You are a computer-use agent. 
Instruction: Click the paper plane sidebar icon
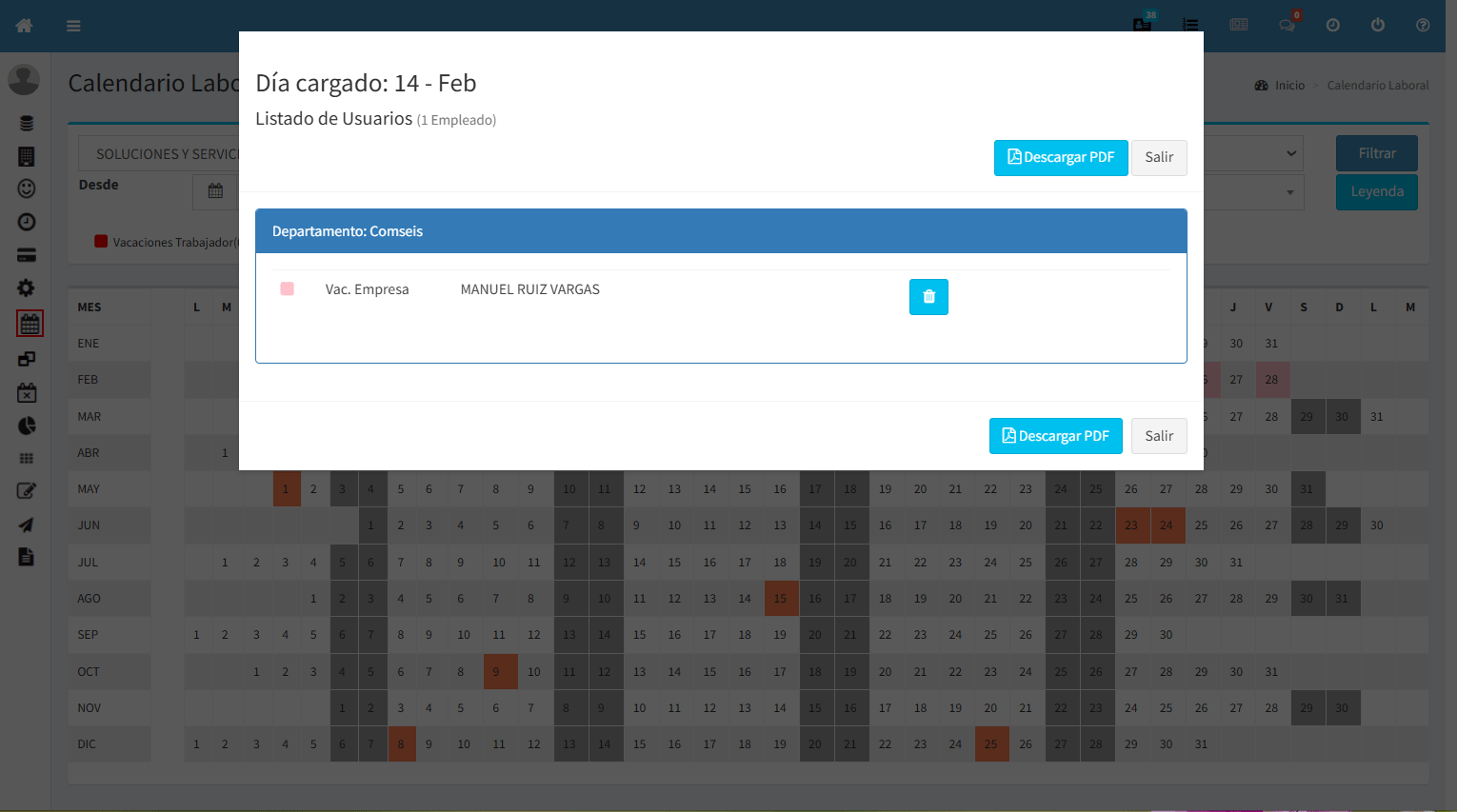[27, 525]
